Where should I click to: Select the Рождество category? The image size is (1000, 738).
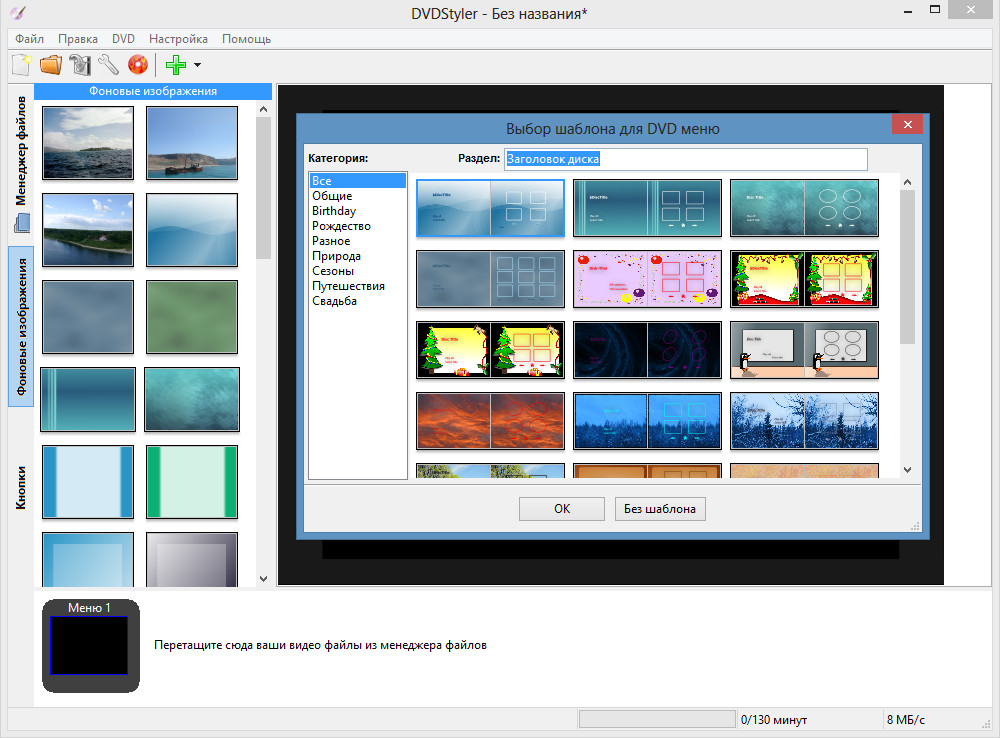click(x=341, y=226)
